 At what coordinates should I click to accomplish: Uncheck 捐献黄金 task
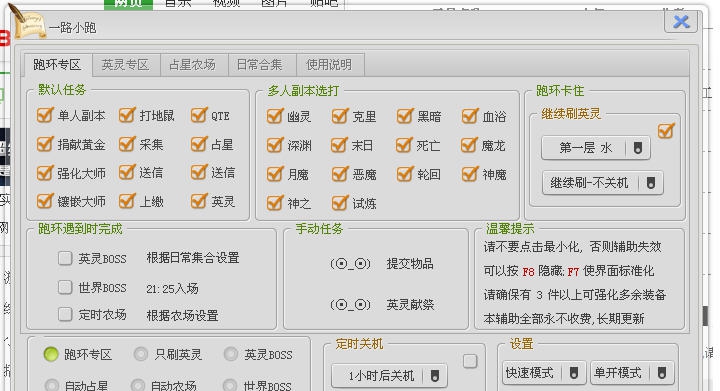tap(45, 144)
